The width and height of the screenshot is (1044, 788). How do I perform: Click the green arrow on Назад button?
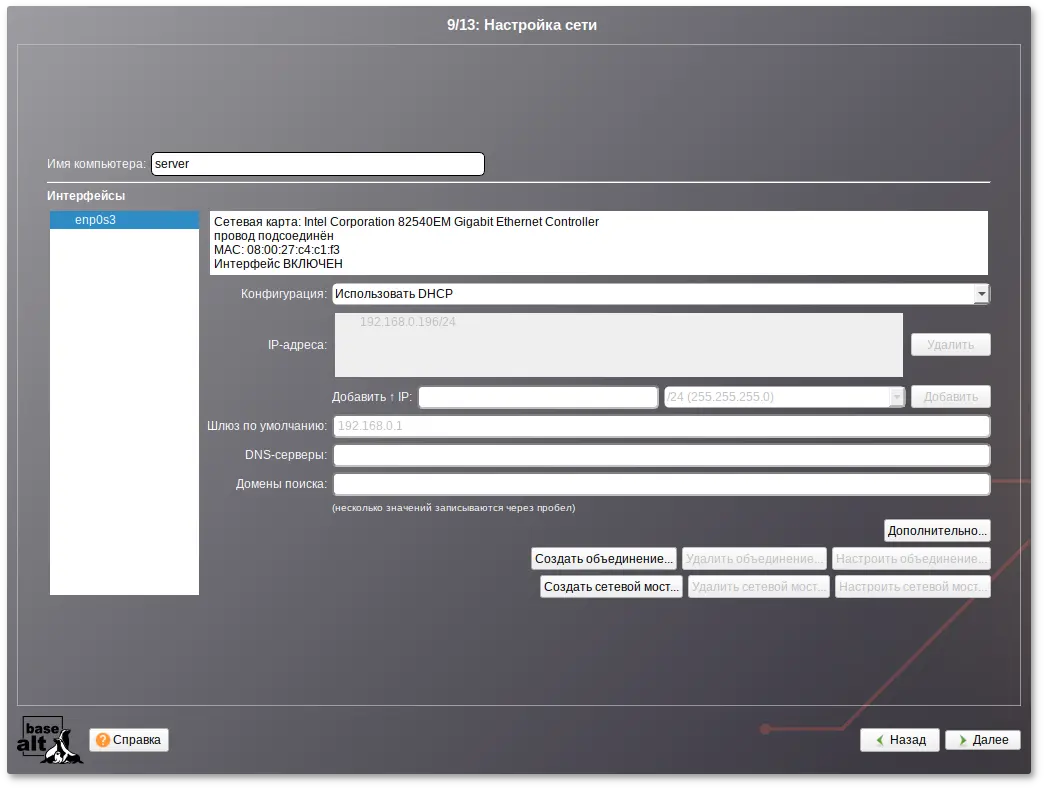click(880, 739)
